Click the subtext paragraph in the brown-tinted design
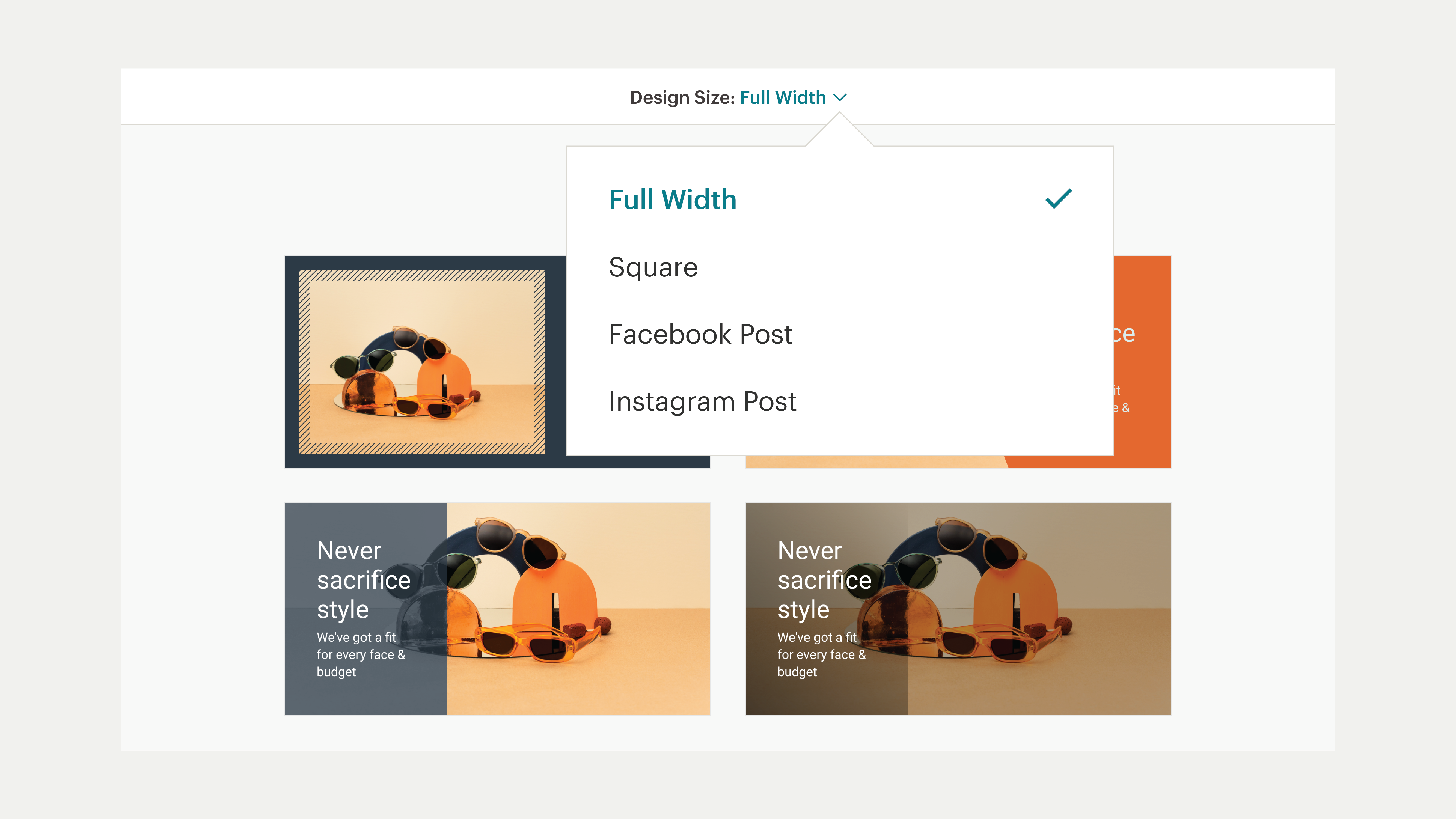Image resolution: width=1456 pixels, height=819 pixels. pyautogui.click(x=821, y=654)
